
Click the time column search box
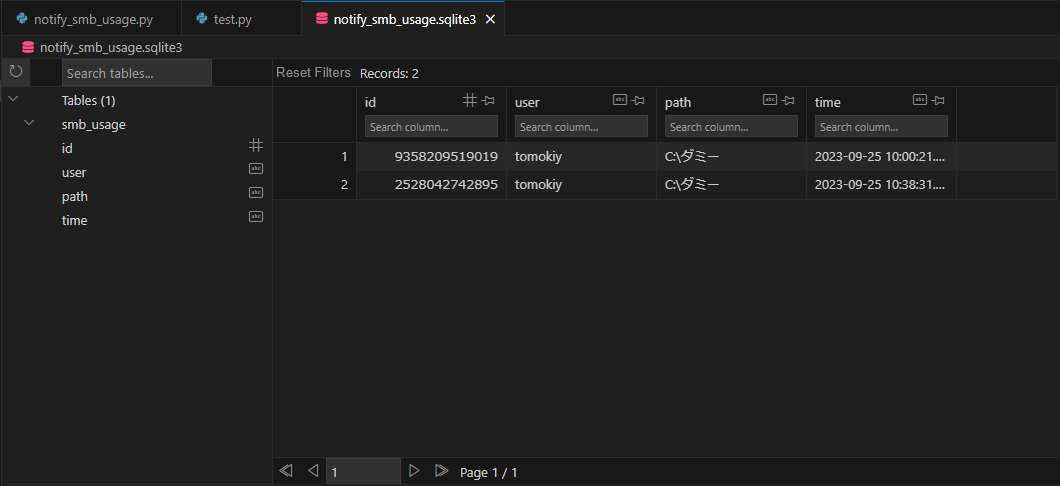tap(881, 127)
